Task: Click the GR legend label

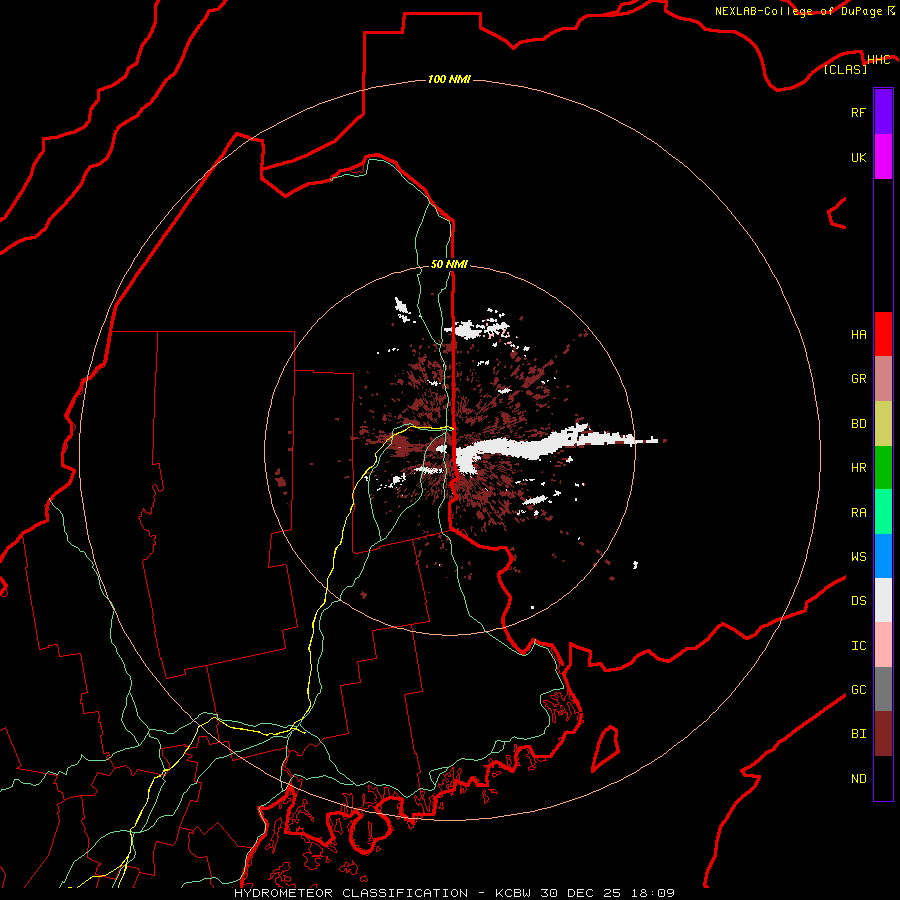Action: [x=858, y=379]
